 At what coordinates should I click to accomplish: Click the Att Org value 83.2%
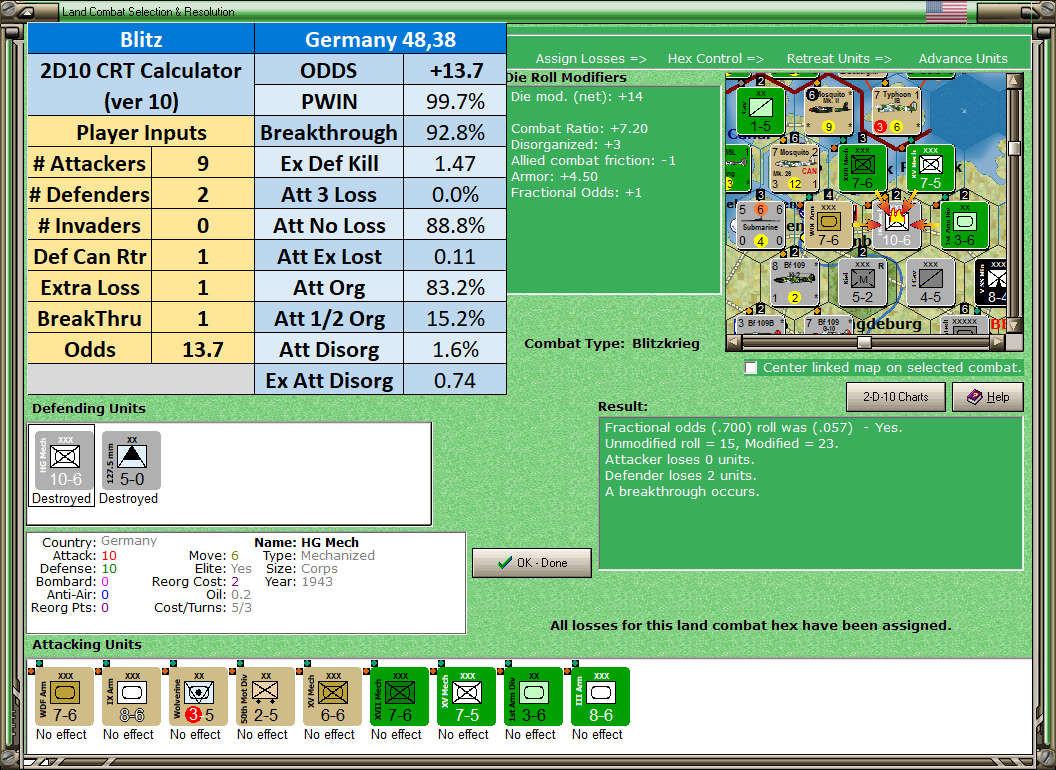[455, 287]
